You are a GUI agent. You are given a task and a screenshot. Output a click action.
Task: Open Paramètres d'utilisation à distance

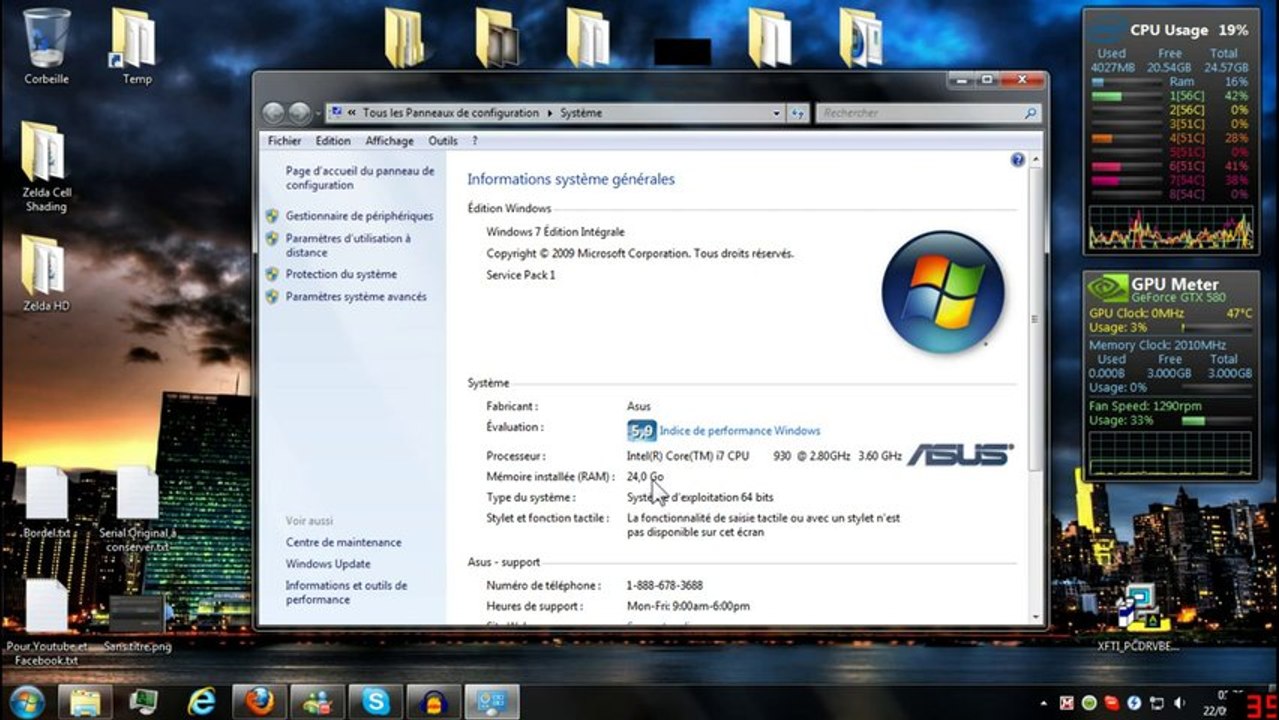pos(348,245)
